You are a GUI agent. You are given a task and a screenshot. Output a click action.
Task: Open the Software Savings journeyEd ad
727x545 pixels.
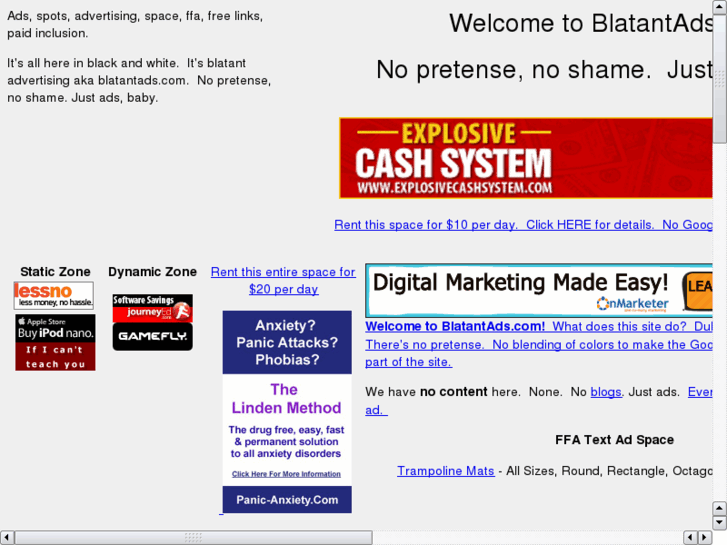coord(153,308)
